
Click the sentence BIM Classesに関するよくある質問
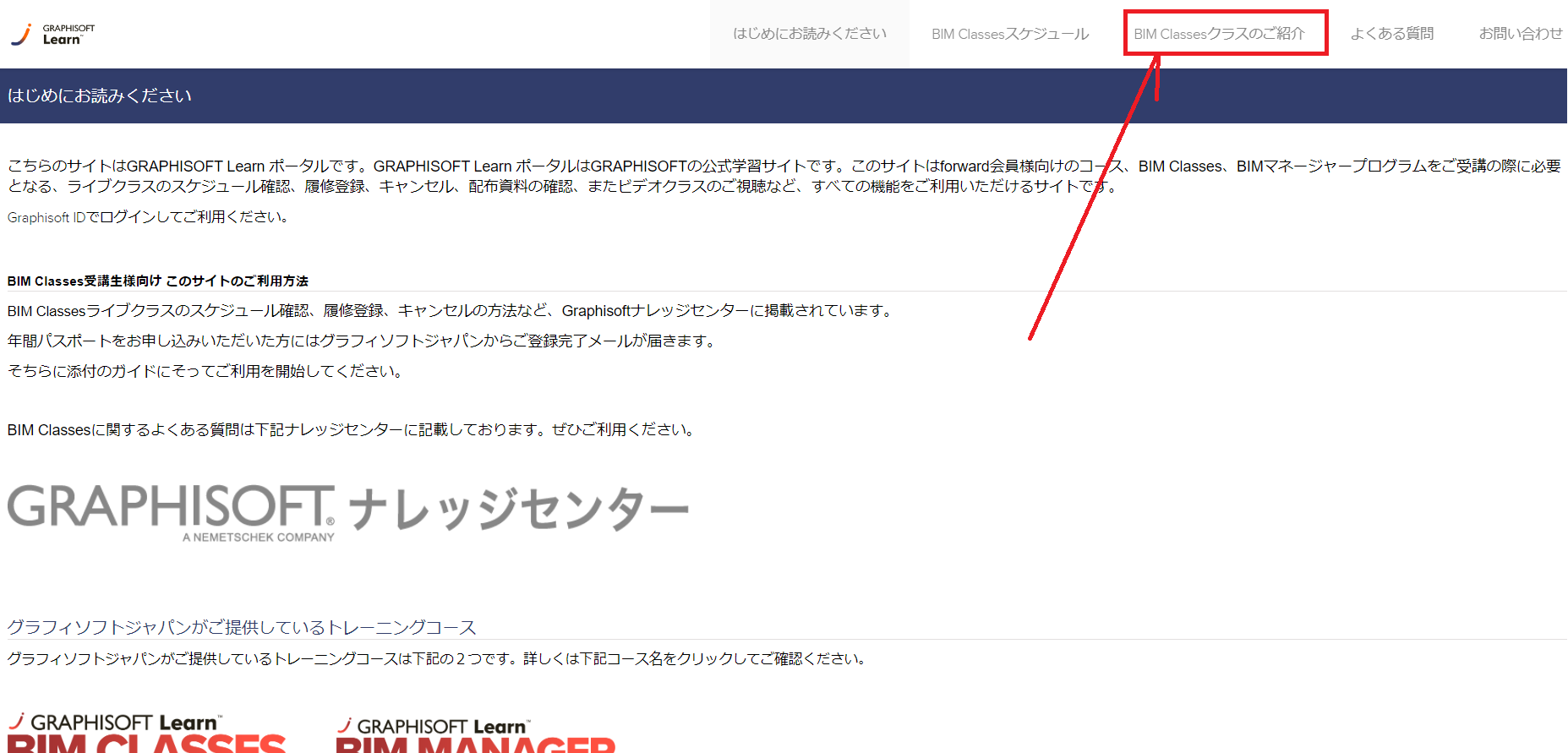click(352, 429)
